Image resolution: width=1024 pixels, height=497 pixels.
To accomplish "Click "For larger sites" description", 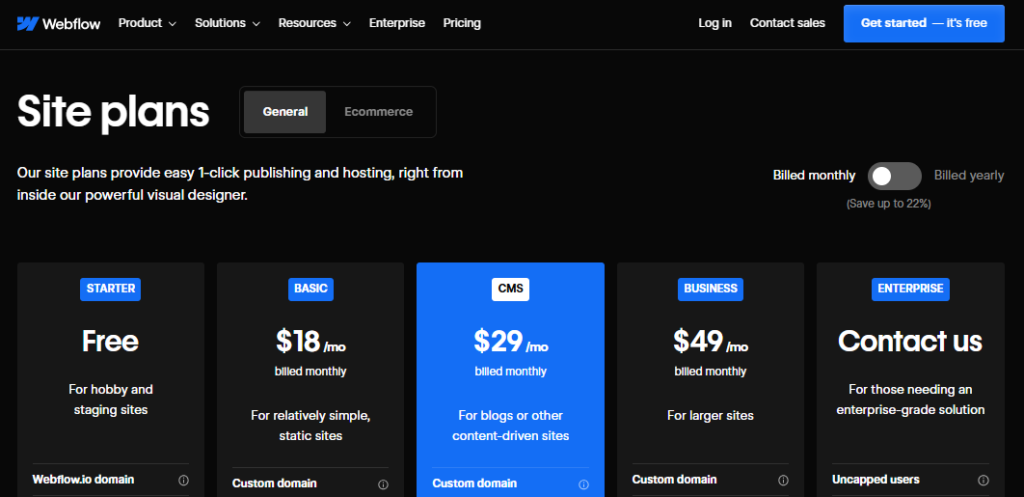I will (711, 415).
